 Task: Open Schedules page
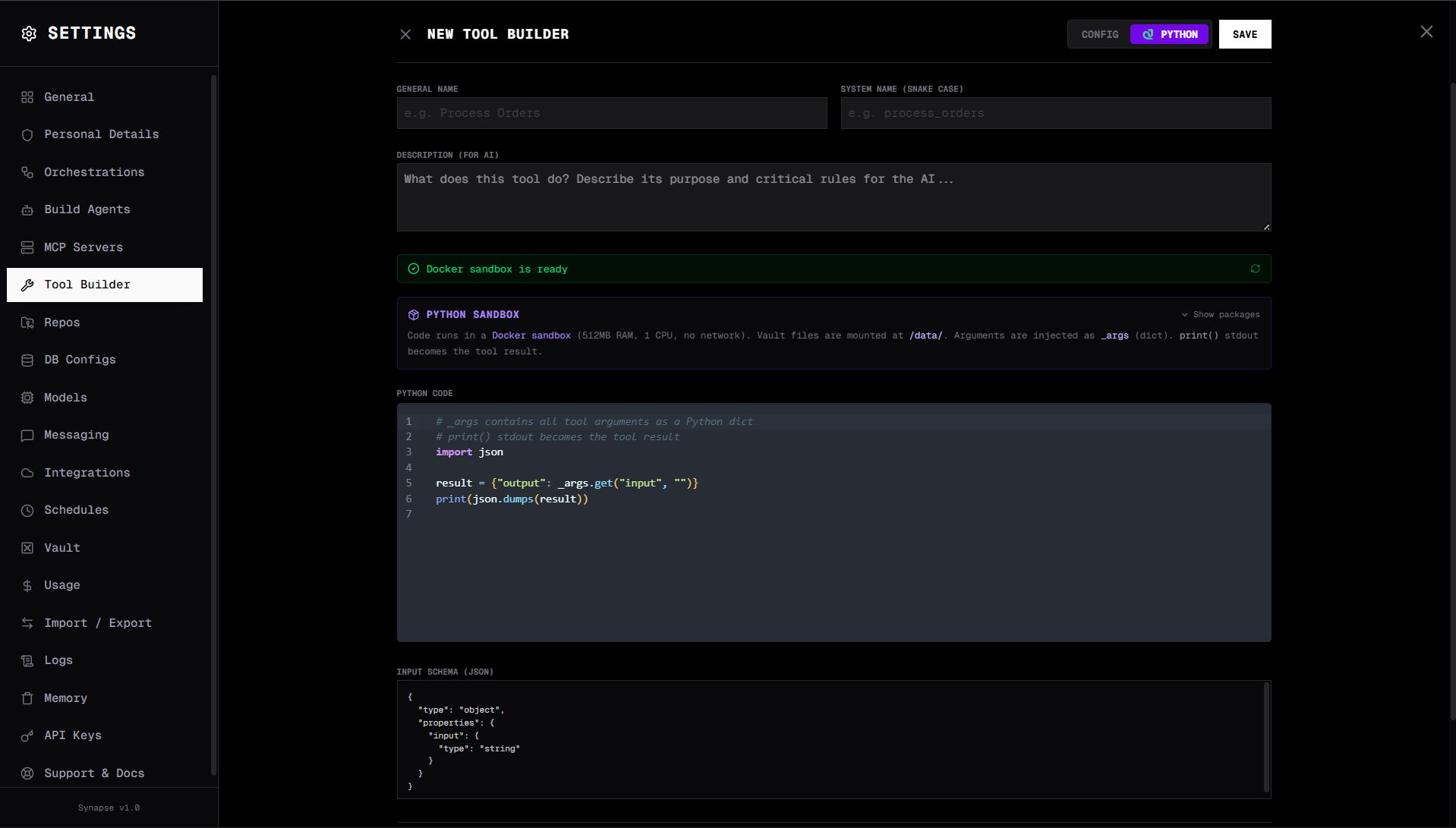click(105, 510)
